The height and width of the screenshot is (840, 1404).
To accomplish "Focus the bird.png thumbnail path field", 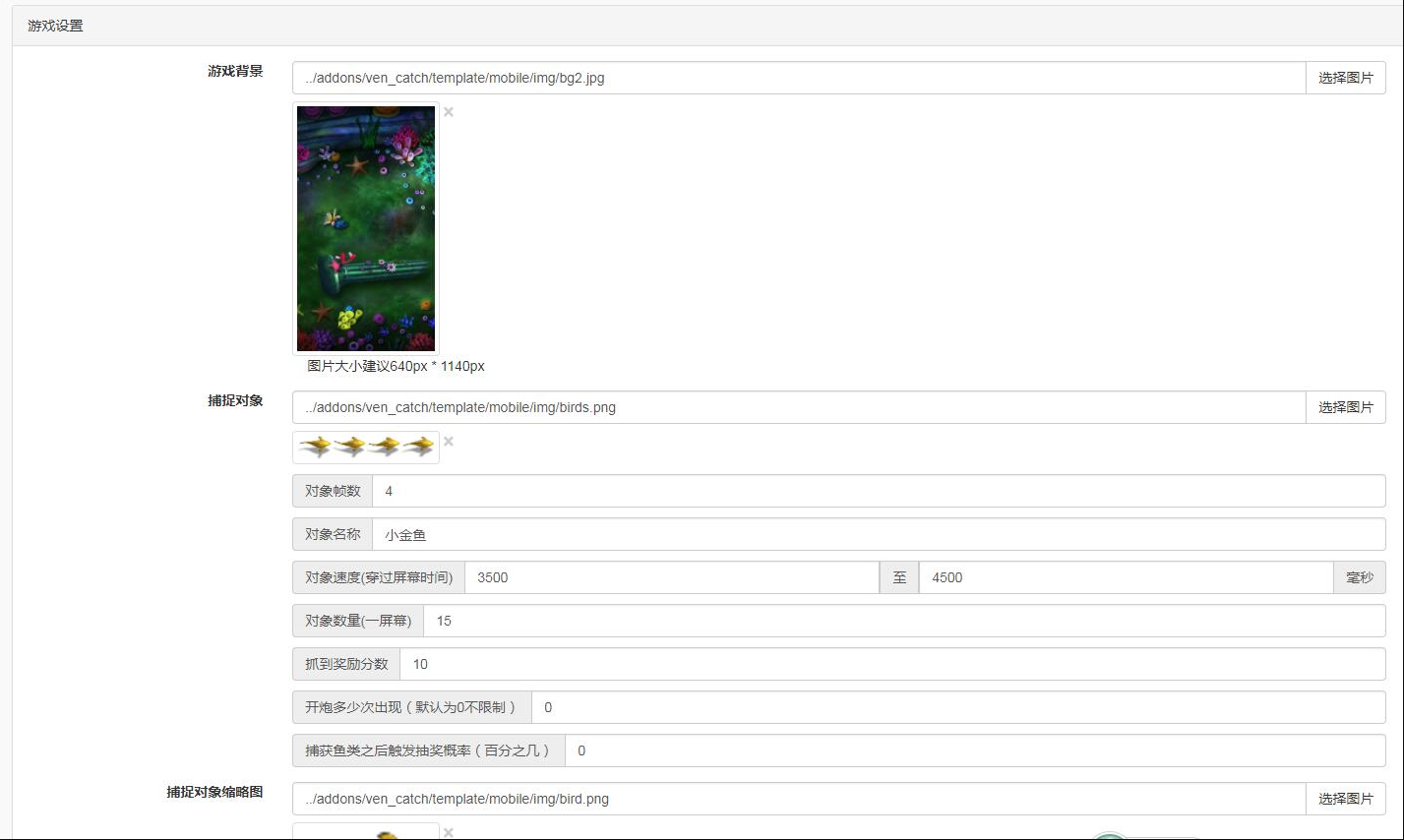I will pos(798,799).
